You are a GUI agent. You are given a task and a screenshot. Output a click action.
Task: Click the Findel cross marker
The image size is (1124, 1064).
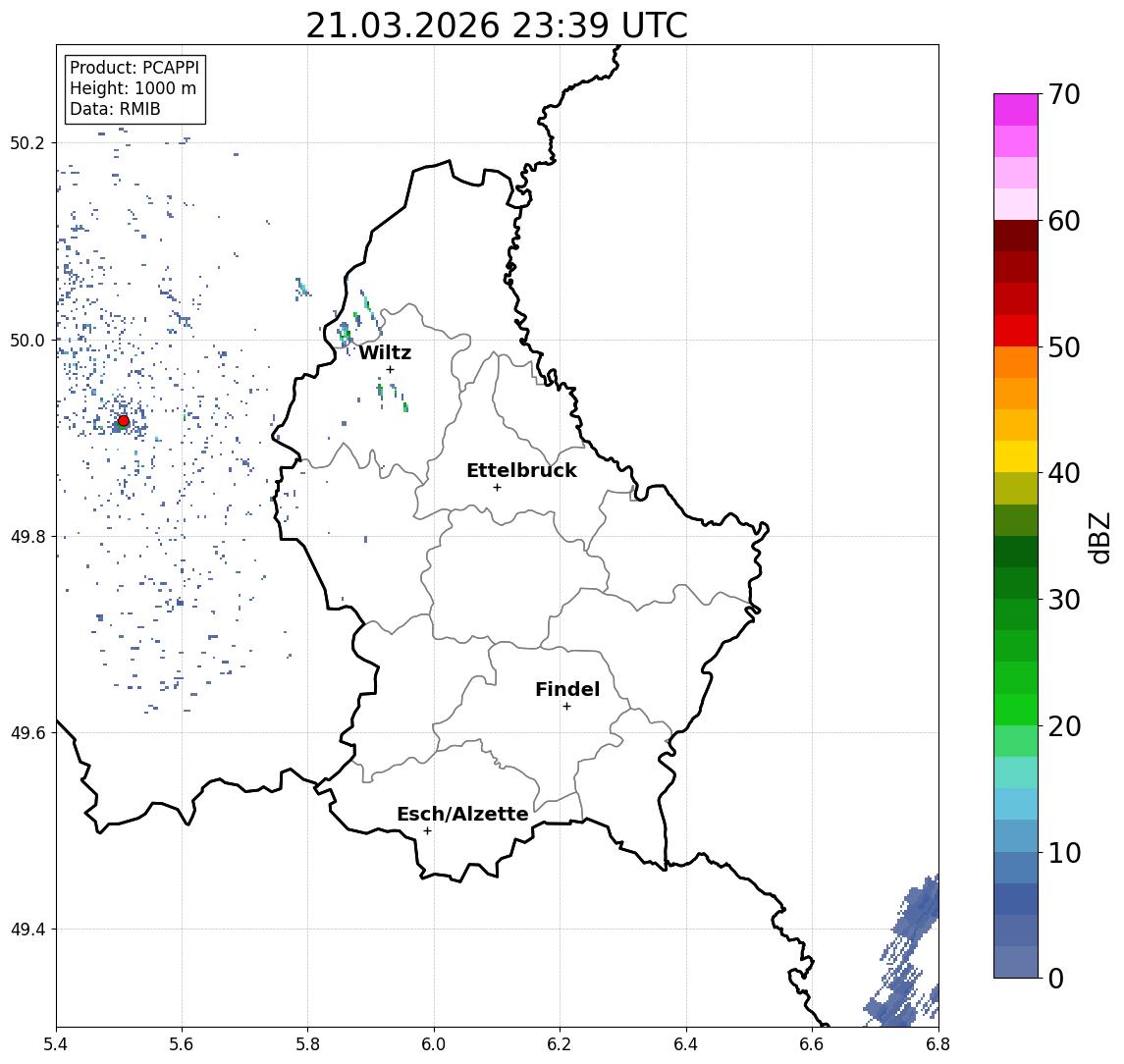[x=566, y=707]
